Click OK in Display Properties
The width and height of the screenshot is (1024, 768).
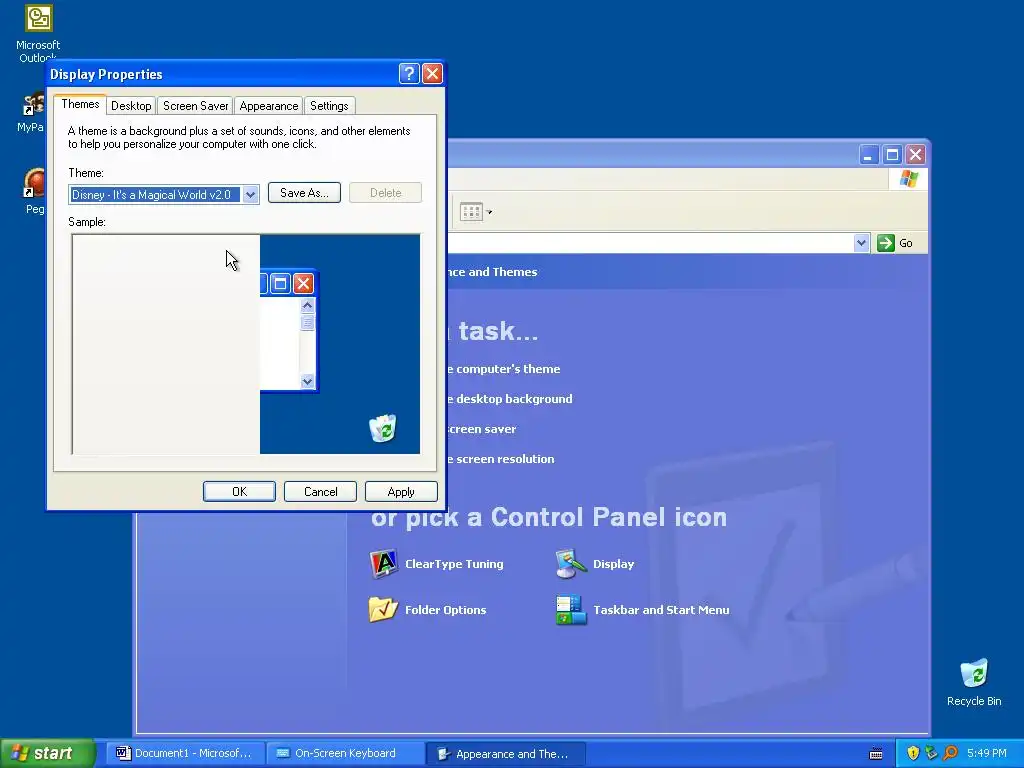(x=239, y=492)
